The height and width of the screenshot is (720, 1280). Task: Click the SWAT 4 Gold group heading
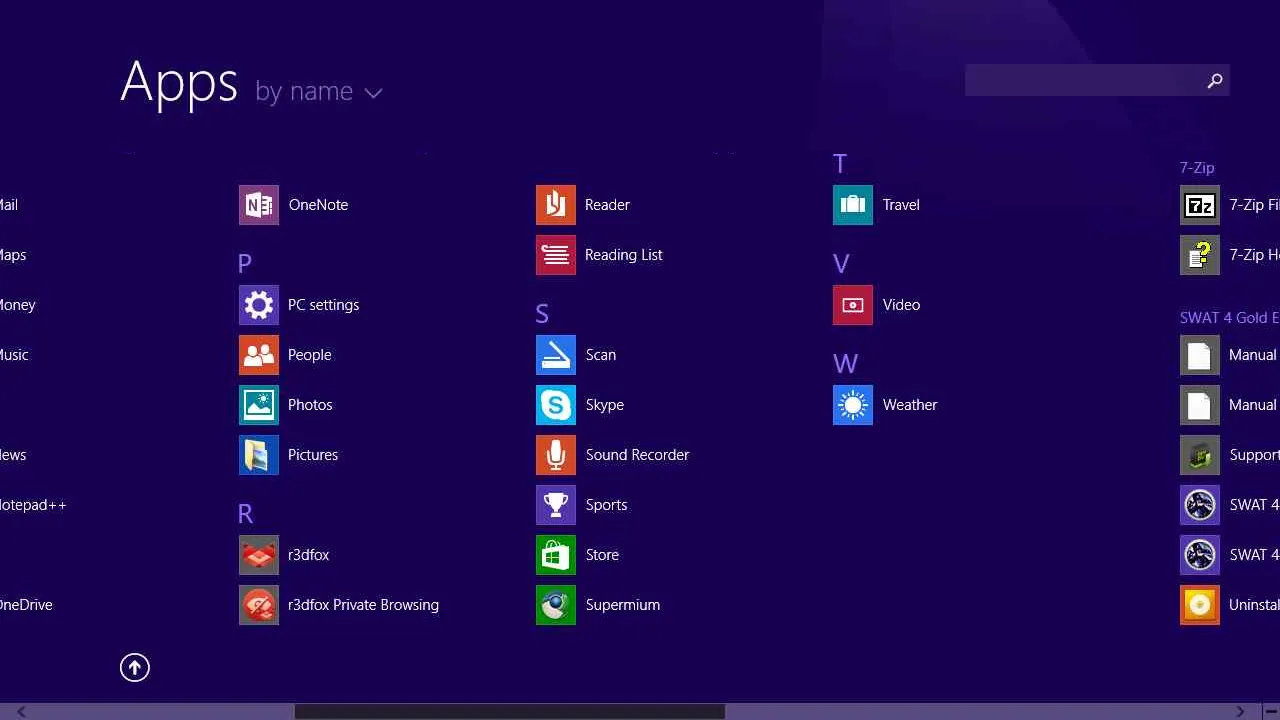pos(1229,318)
